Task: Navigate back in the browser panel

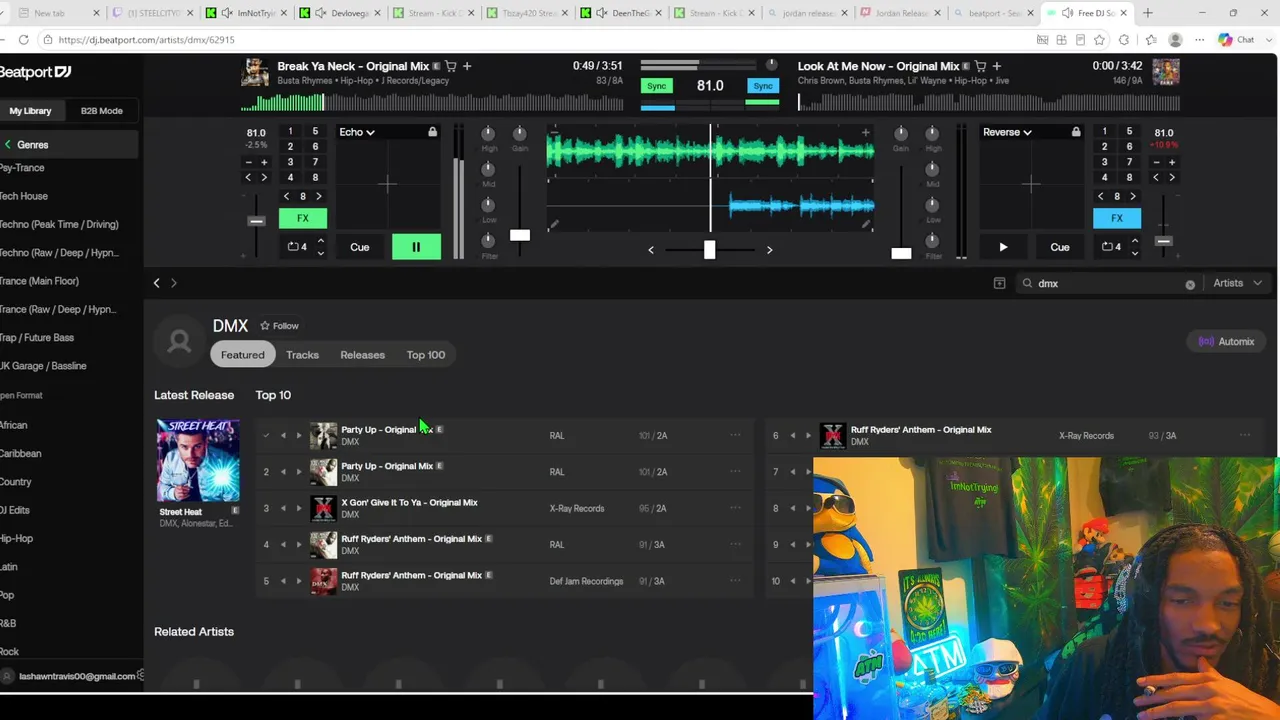Action: click(x=156, y=283)
